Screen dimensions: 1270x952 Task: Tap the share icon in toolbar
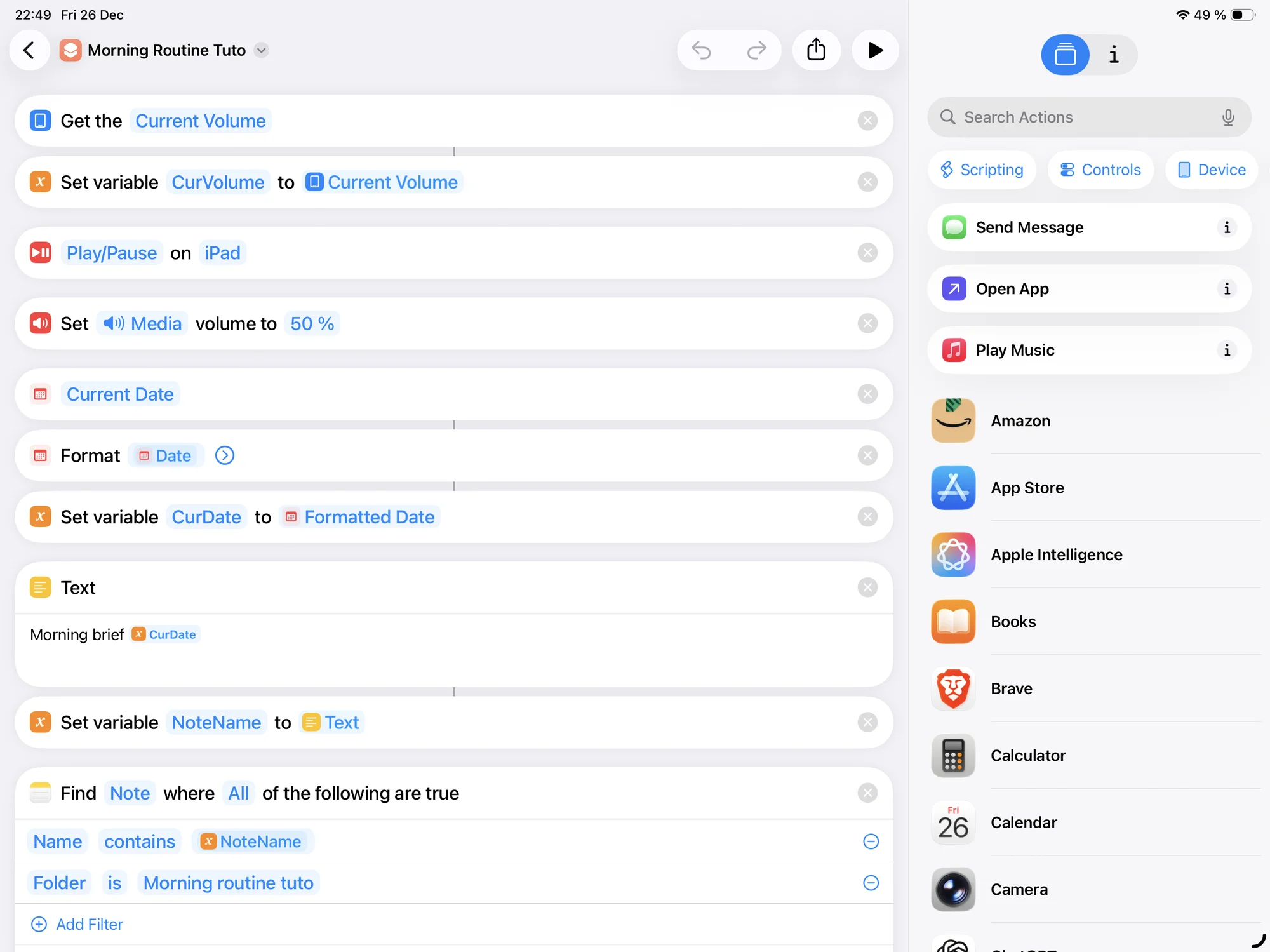pyautogui.click(x=816, y=50)
